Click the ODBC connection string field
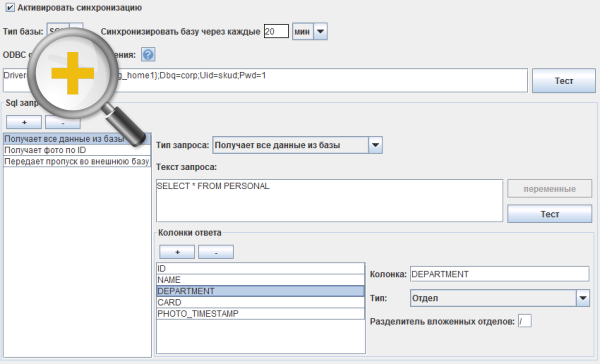Viewport: 600px width, 364px height. pyautogui.click(x=265, y=80)
